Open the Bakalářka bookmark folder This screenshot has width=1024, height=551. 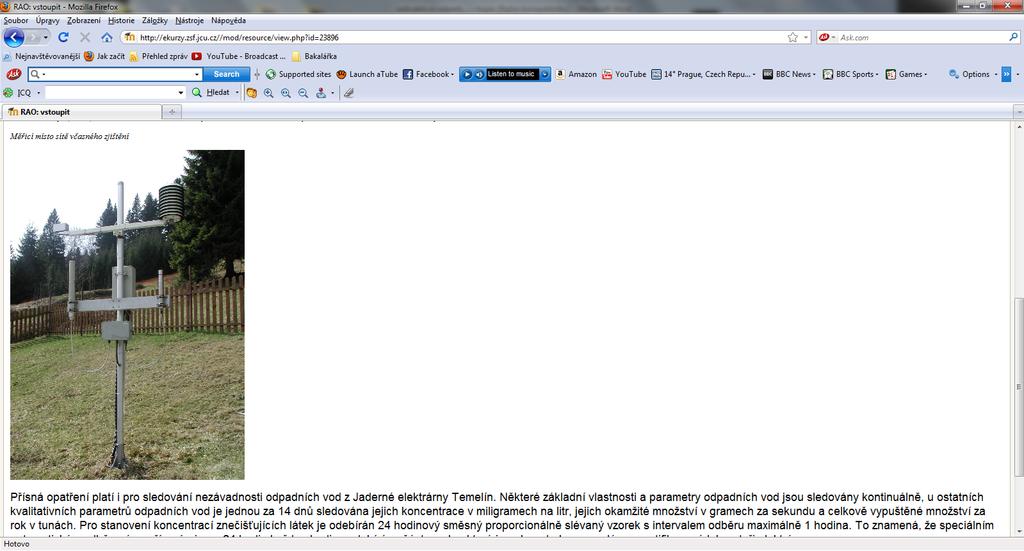coord(314,56)
